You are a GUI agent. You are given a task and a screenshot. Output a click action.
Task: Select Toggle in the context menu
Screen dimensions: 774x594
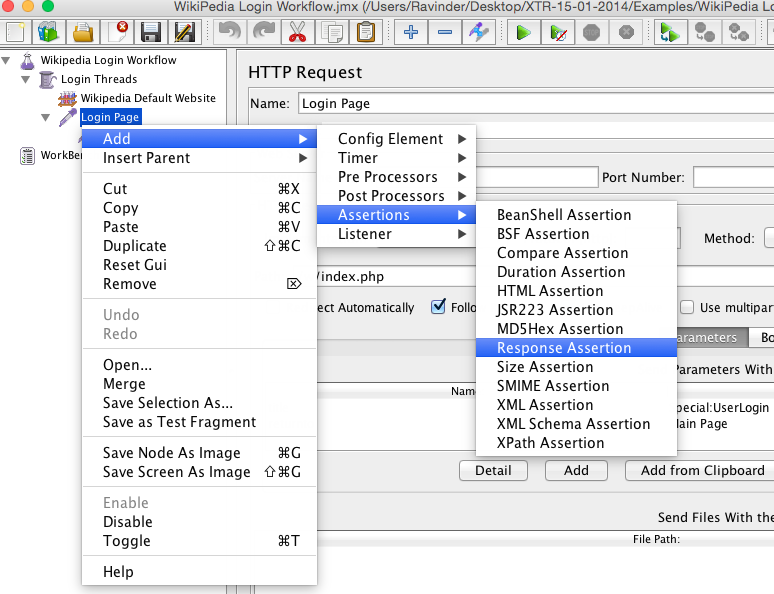[199, 541]
